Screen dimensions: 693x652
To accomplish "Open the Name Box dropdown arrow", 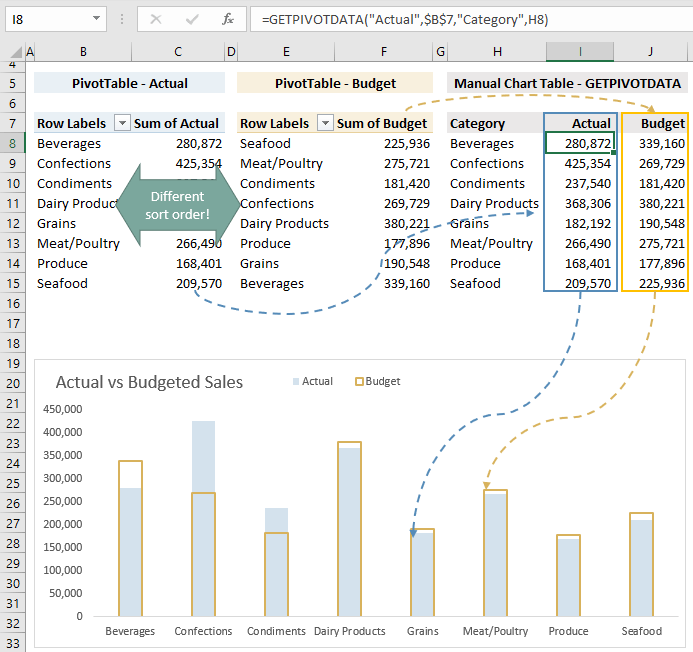I will click(x=96, y=19).
